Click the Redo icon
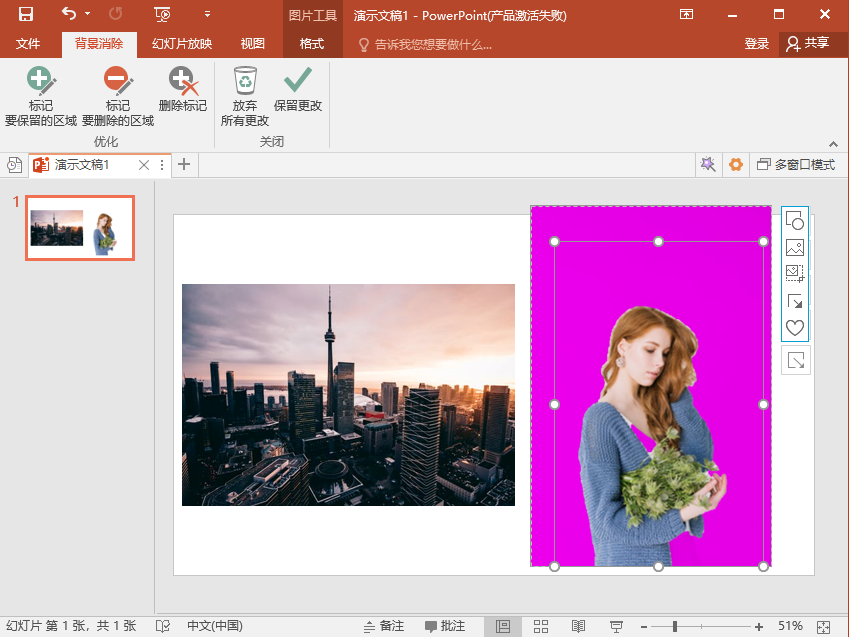The height and width of the screenshot is (637, 849). (115, 14)
